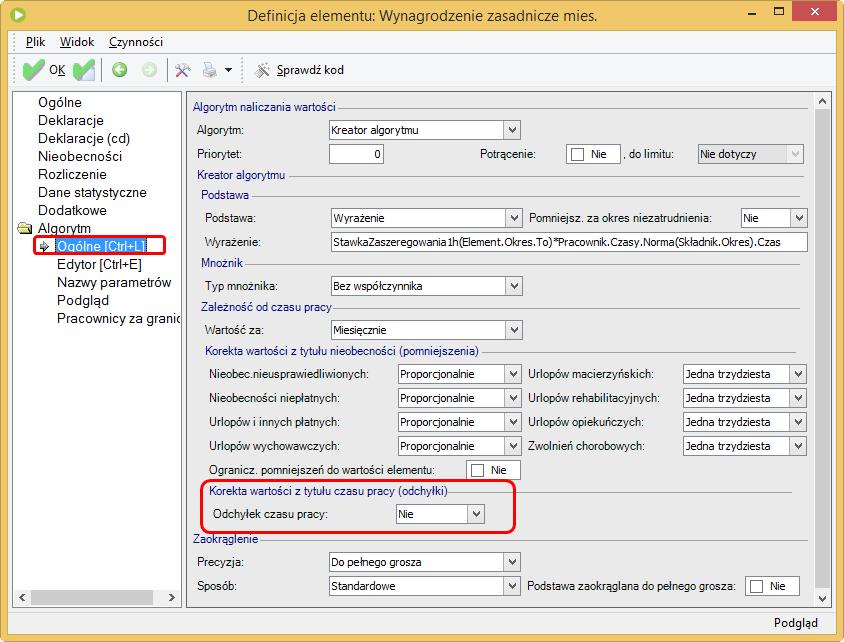
Task: Open the Czynności menu
Action: pos(136,42)
